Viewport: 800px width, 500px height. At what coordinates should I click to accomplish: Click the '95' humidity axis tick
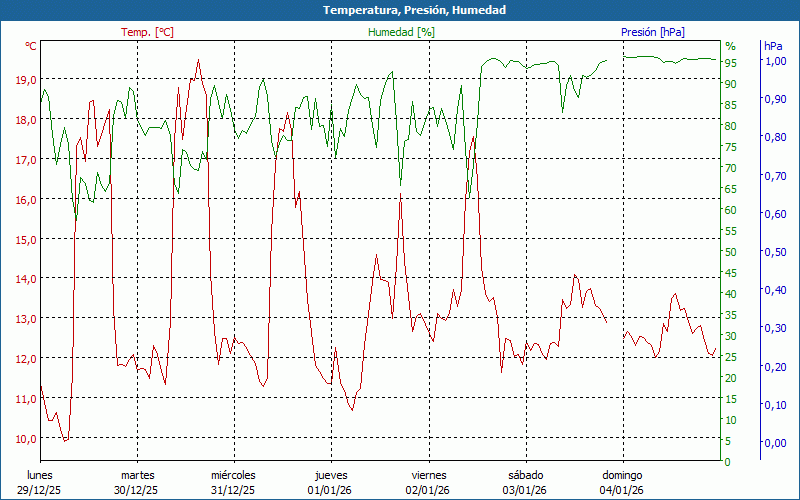(x=731, y=63)
